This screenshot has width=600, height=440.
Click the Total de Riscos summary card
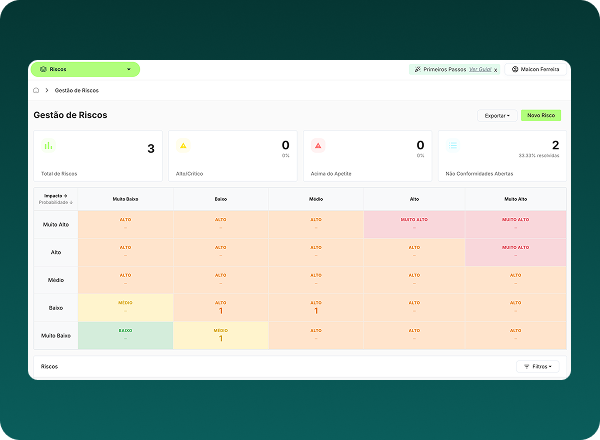(x=97, y=156)
